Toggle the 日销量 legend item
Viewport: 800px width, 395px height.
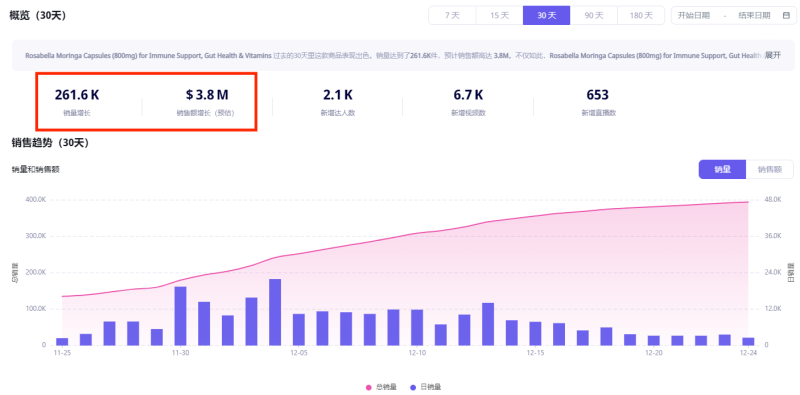tap(426, 387)
